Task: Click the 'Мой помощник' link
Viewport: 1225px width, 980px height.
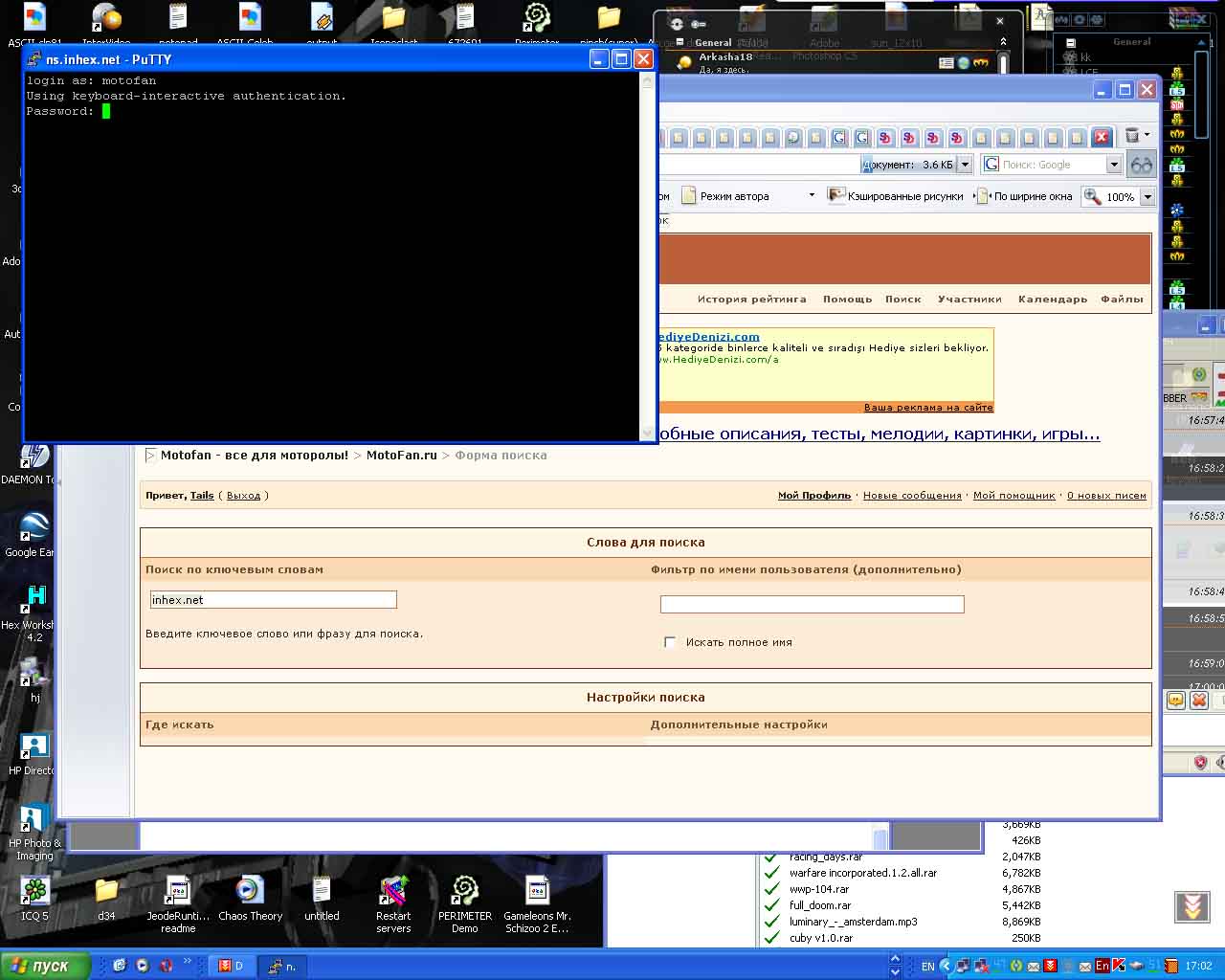Action: point(1013,496)
